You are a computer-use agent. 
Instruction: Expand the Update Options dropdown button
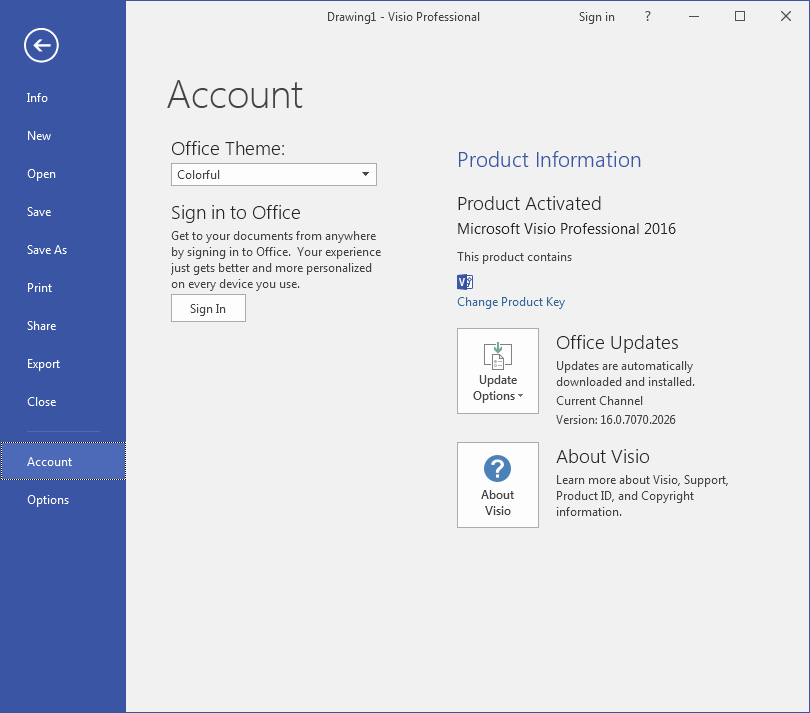pos(497,371)
